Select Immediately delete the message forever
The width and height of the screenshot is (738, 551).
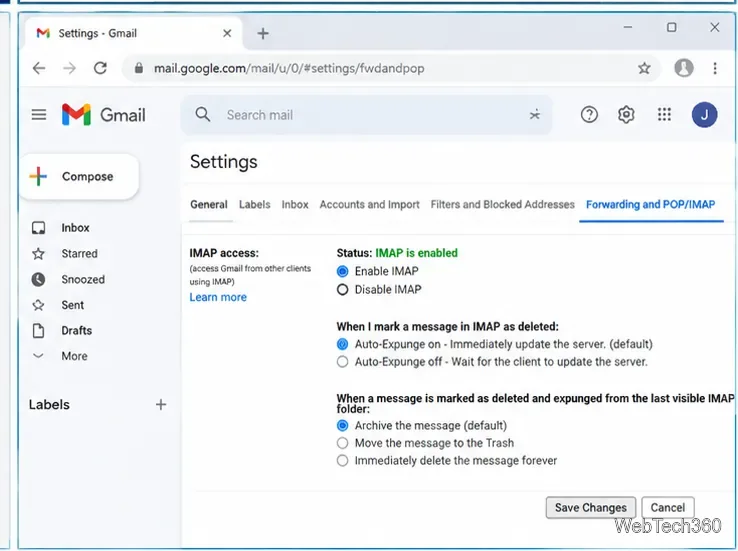tap(343, 461)
